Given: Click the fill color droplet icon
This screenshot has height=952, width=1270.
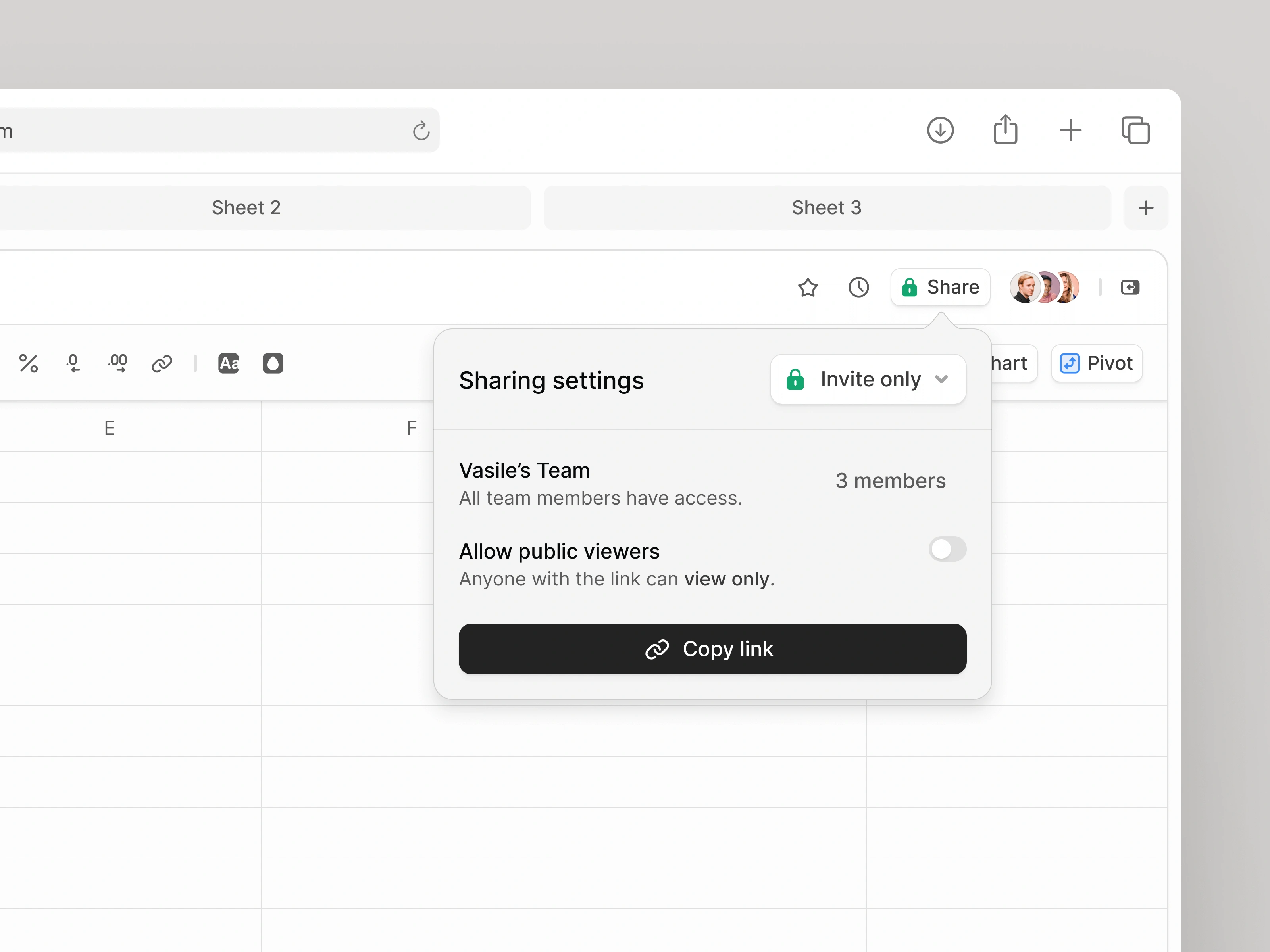Looking at the screenshot, I should (x=273, y=363).
